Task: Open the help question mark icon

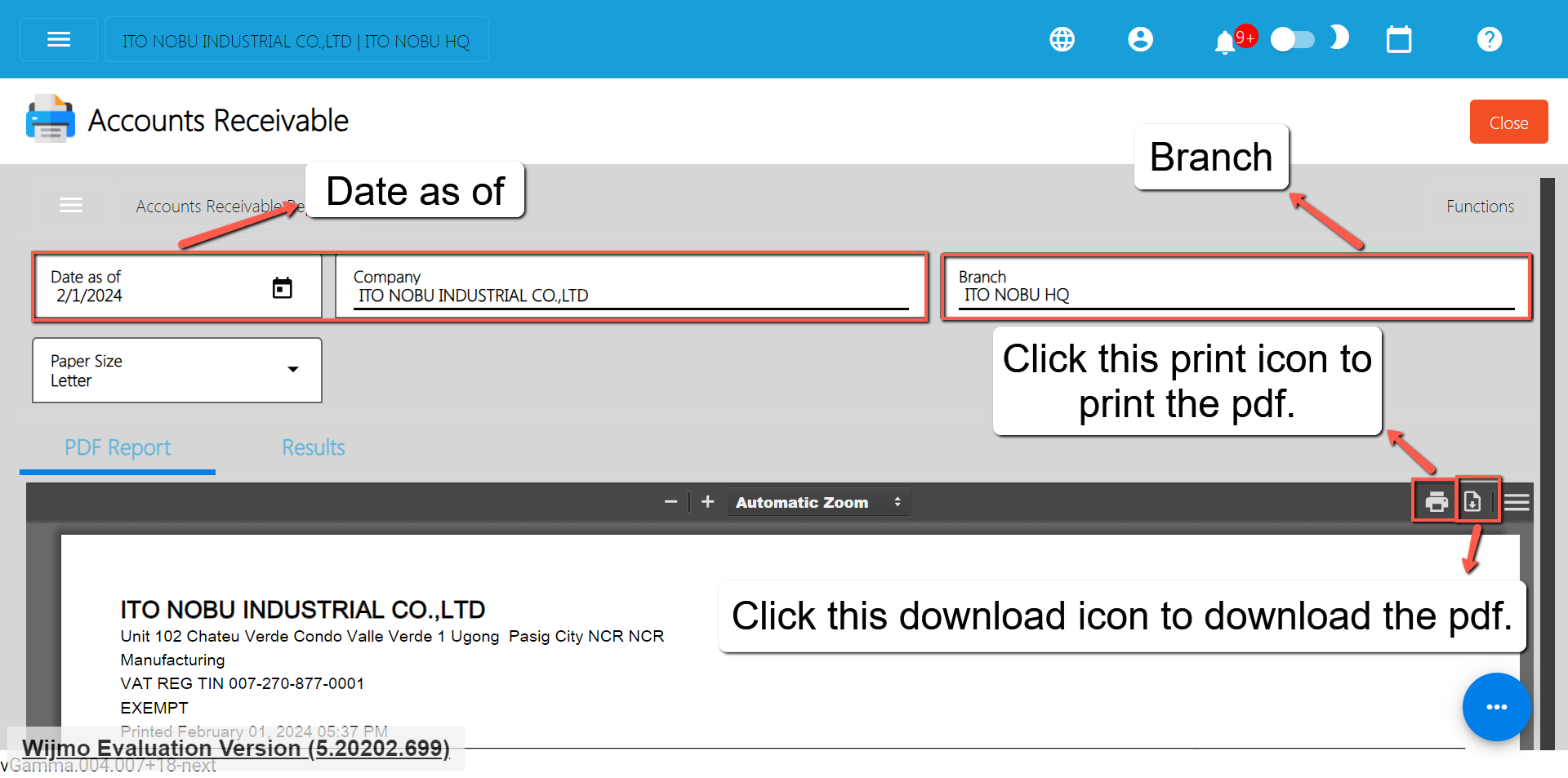Action: pos(1490,39)
